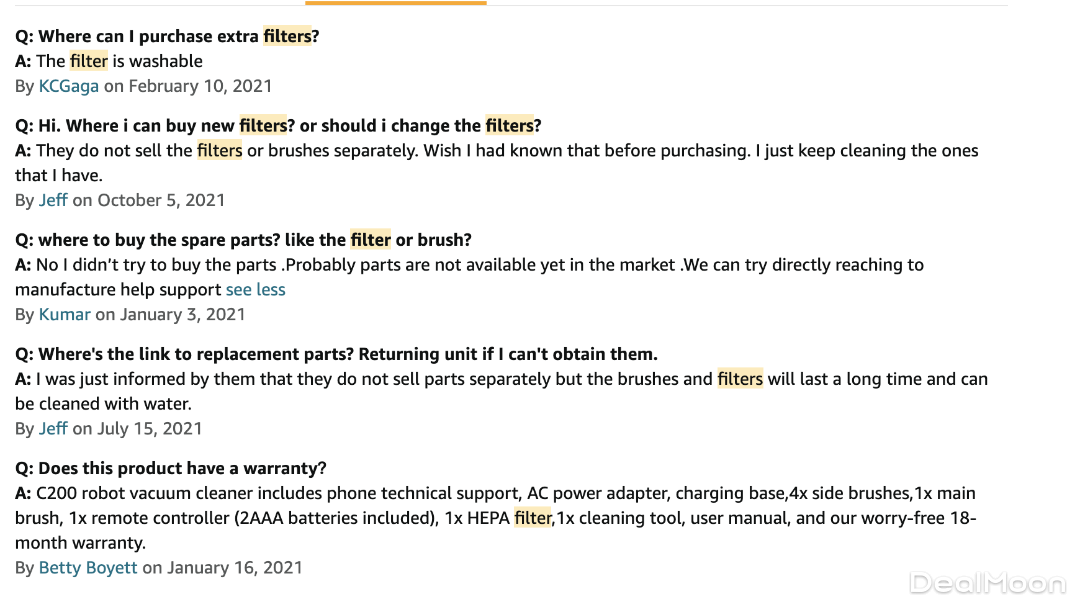Click highlighted "filter" in "The filter is washable"
The width and height of the screenshot is (1080, 607).
[x=89, y=61]
